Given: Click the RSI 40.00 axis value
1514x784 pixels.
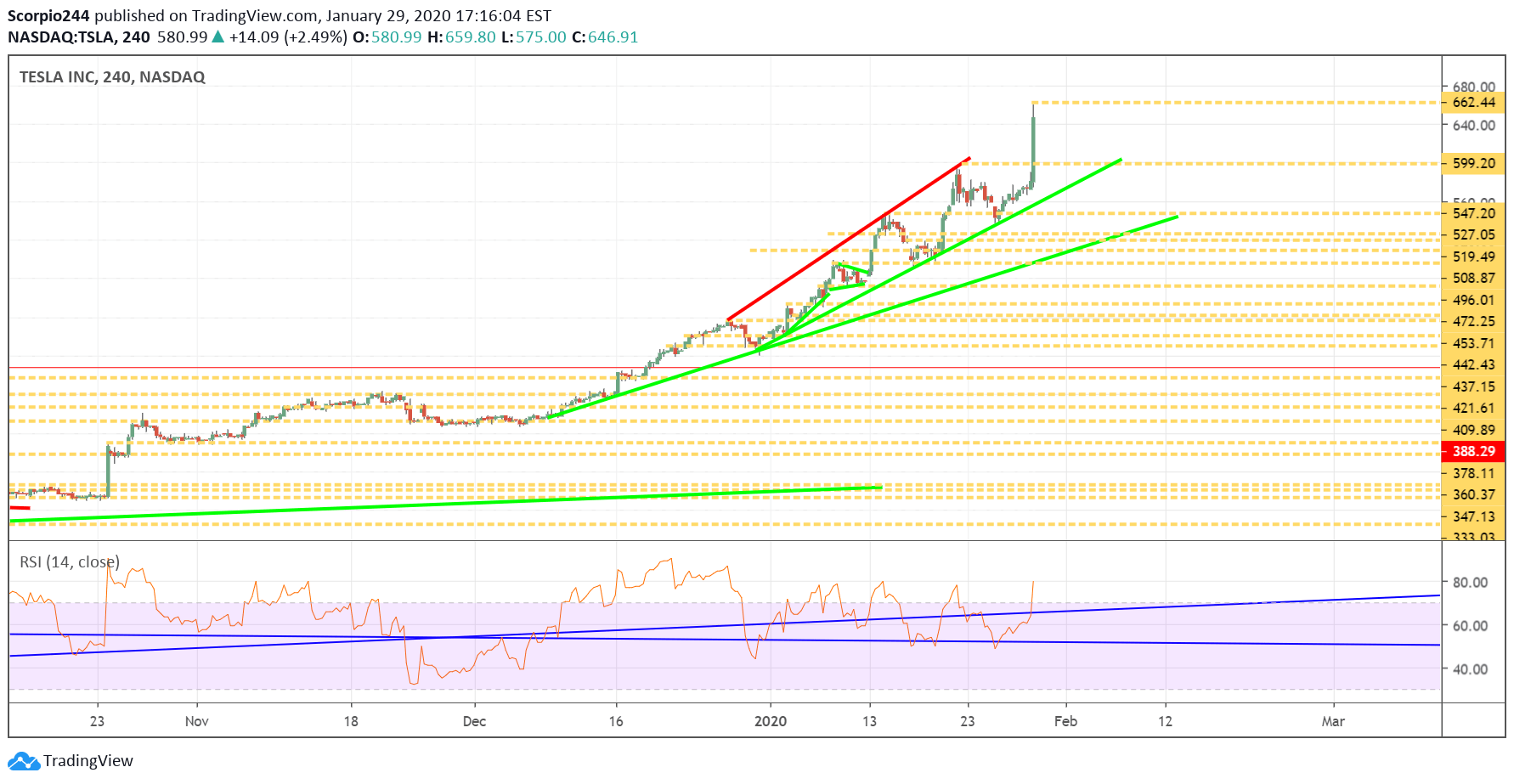Looking at the screenshot, I should (x=1470, y=668).
